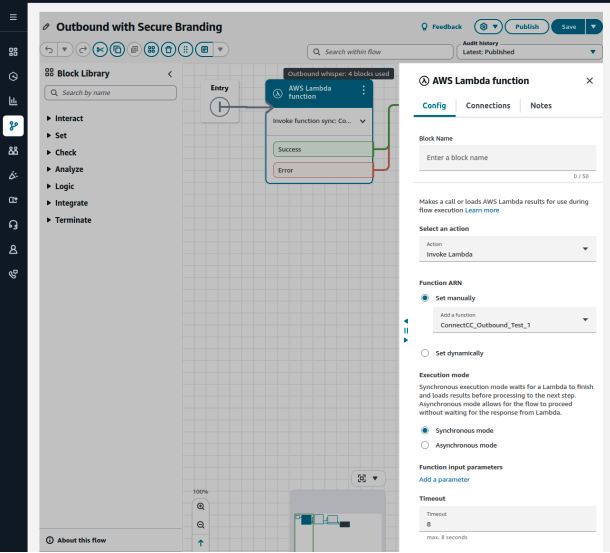Click the panel resize handle arrows
The image size is (610, 553).
pos(406,331)
